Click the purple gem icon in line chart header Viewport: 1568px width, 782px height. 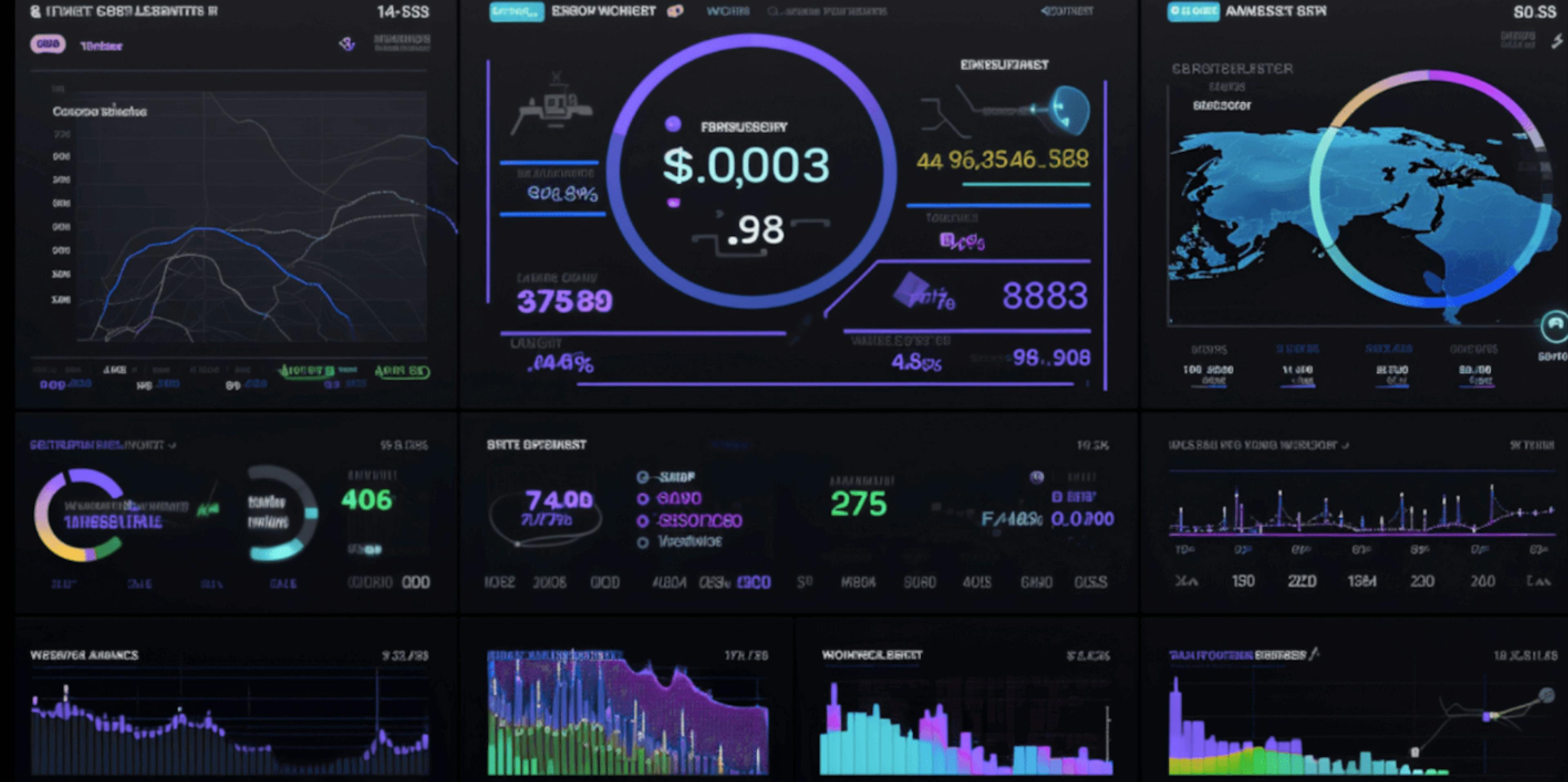click(347, 44)
